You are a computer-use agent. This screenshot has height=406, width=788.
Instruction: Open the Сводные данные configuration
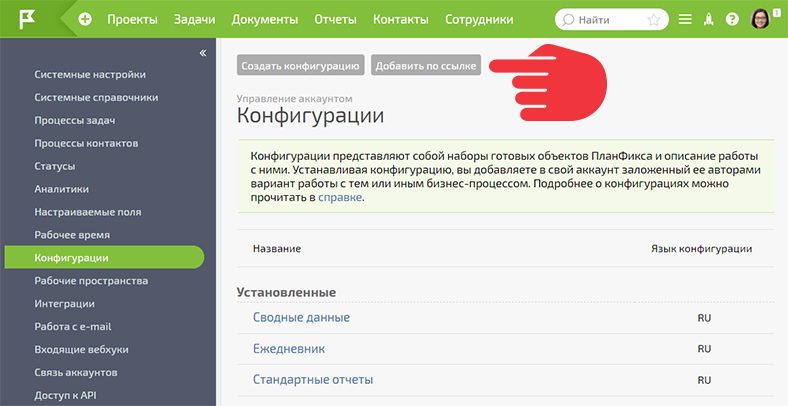coord(301,318)
